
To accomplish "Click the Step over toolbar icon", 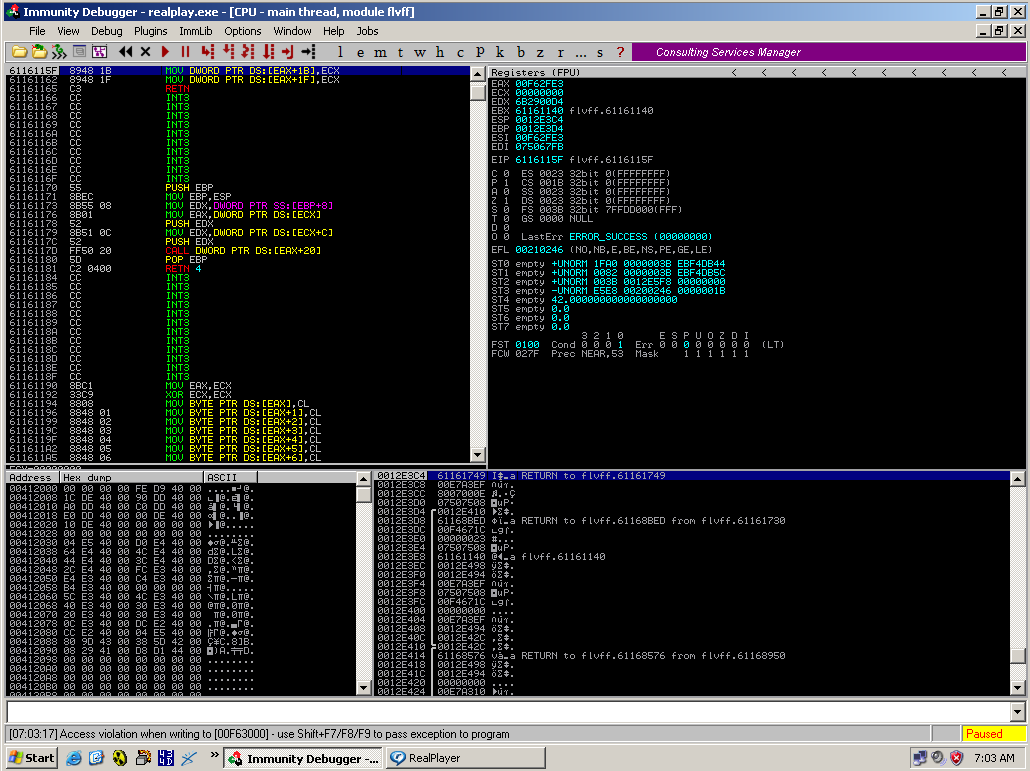I will coord(228,52).
